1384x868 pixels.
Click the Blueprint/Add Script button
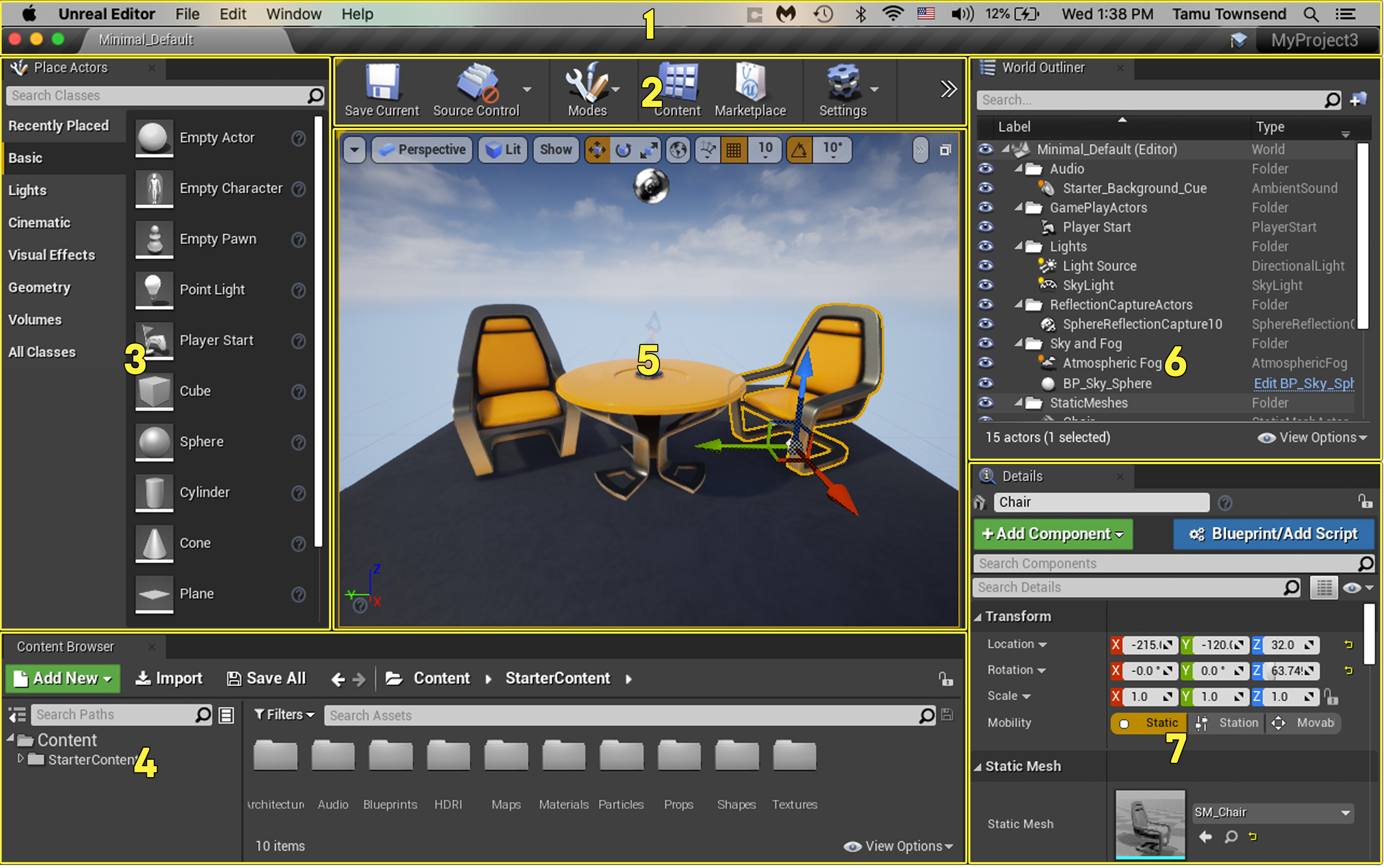pyautogui.click(x=1273, y=534)
